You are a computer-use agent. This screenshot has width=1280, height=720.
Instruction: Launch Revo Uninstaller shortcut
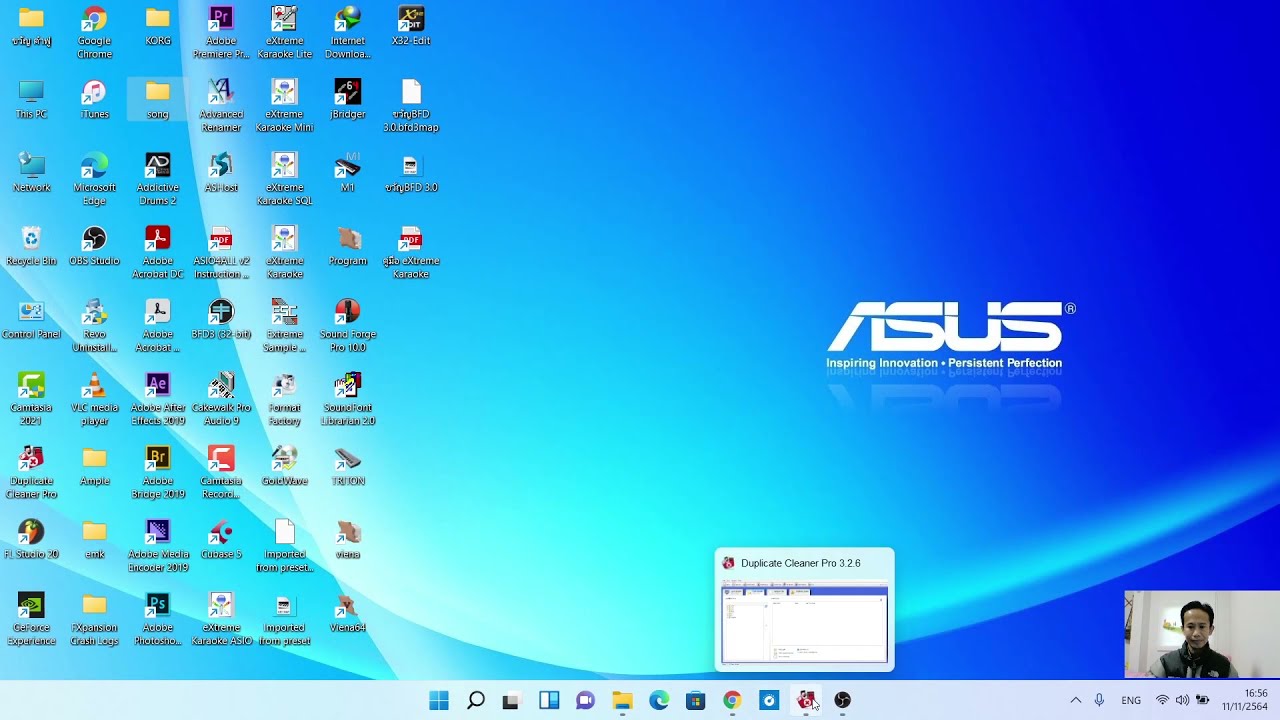click(x=94, y=325)
